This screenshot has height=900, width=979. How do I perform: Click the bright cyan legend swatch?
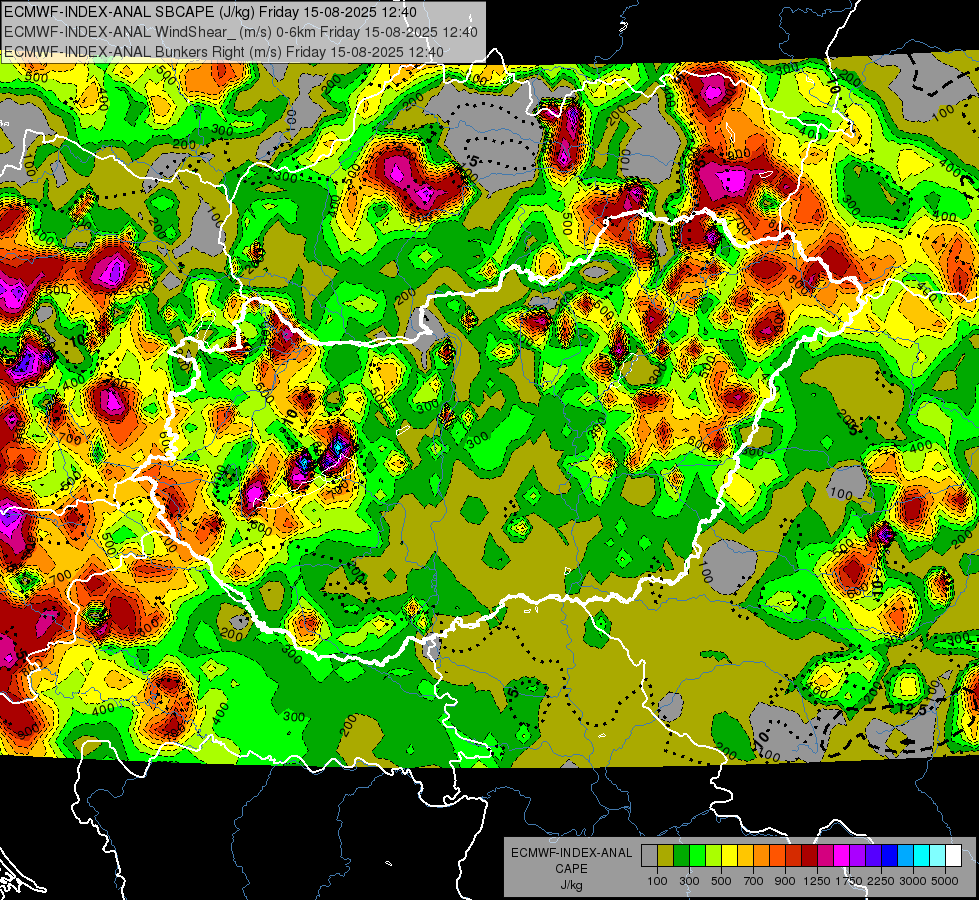(x=922, y=856)
